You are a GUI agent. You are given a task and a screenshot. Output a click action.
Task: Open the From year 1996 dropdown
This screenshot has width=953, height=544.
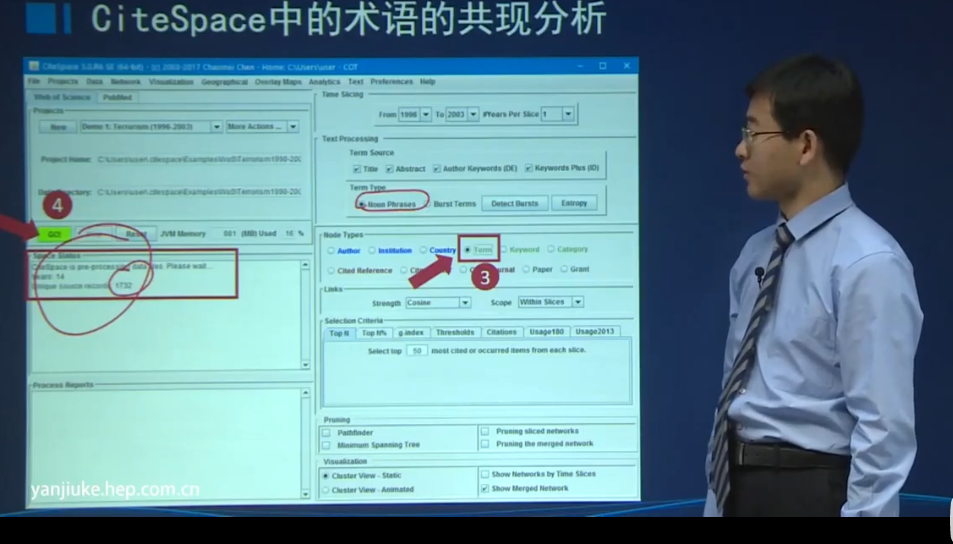(x=425, y=114)
